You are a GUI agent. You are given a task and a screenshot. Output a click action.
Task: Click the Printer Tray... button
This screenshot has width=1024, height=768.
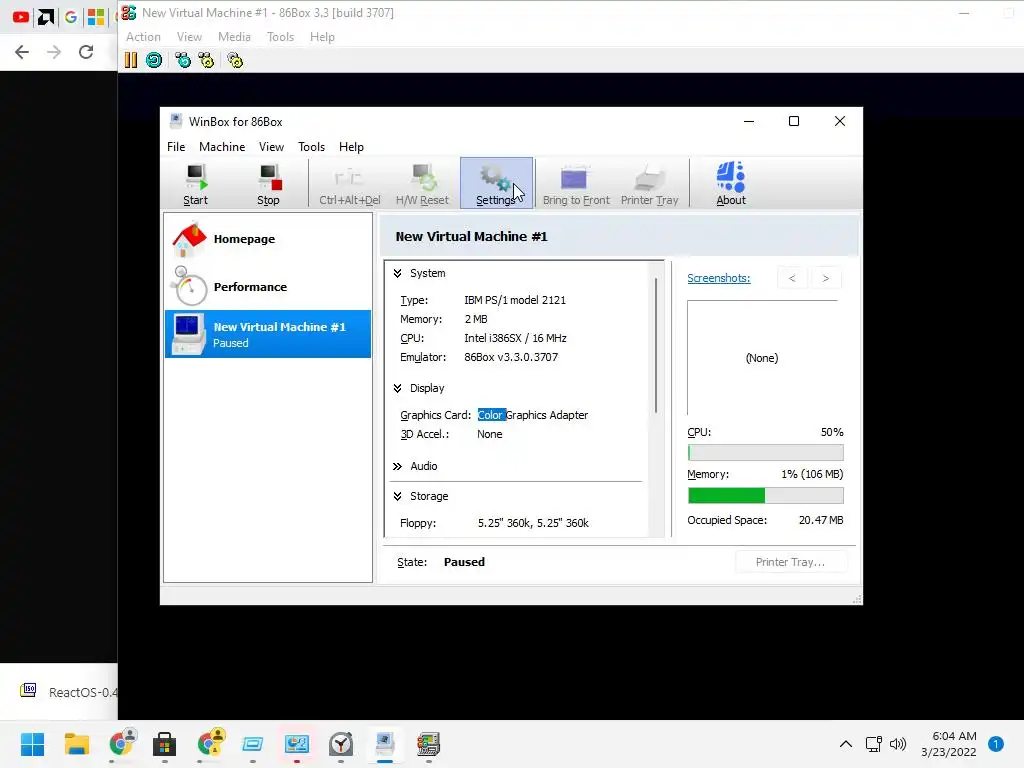coord(790,562)
